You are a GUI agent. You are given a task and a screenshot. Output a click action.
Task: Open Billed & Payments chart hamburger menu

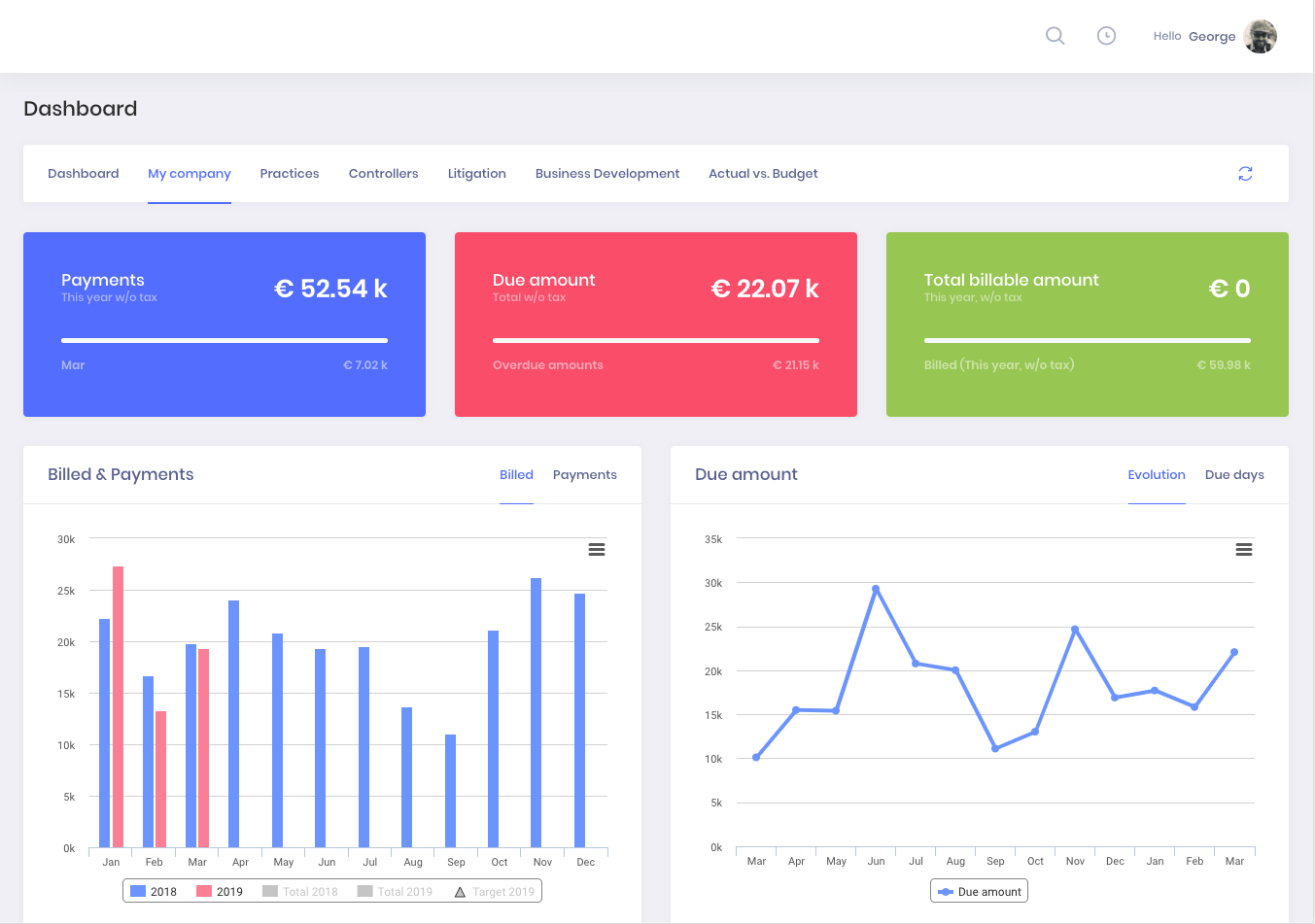pyautogui.click(x=597, y=550)
